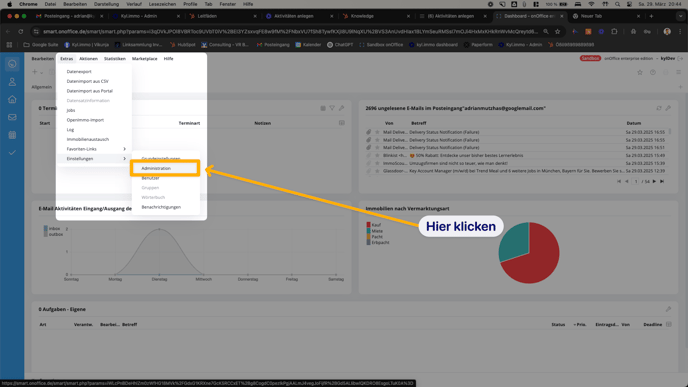Click the column settings icon in the Termine table header
This screenshot has height=387, width=688.
tap(341, 123)
